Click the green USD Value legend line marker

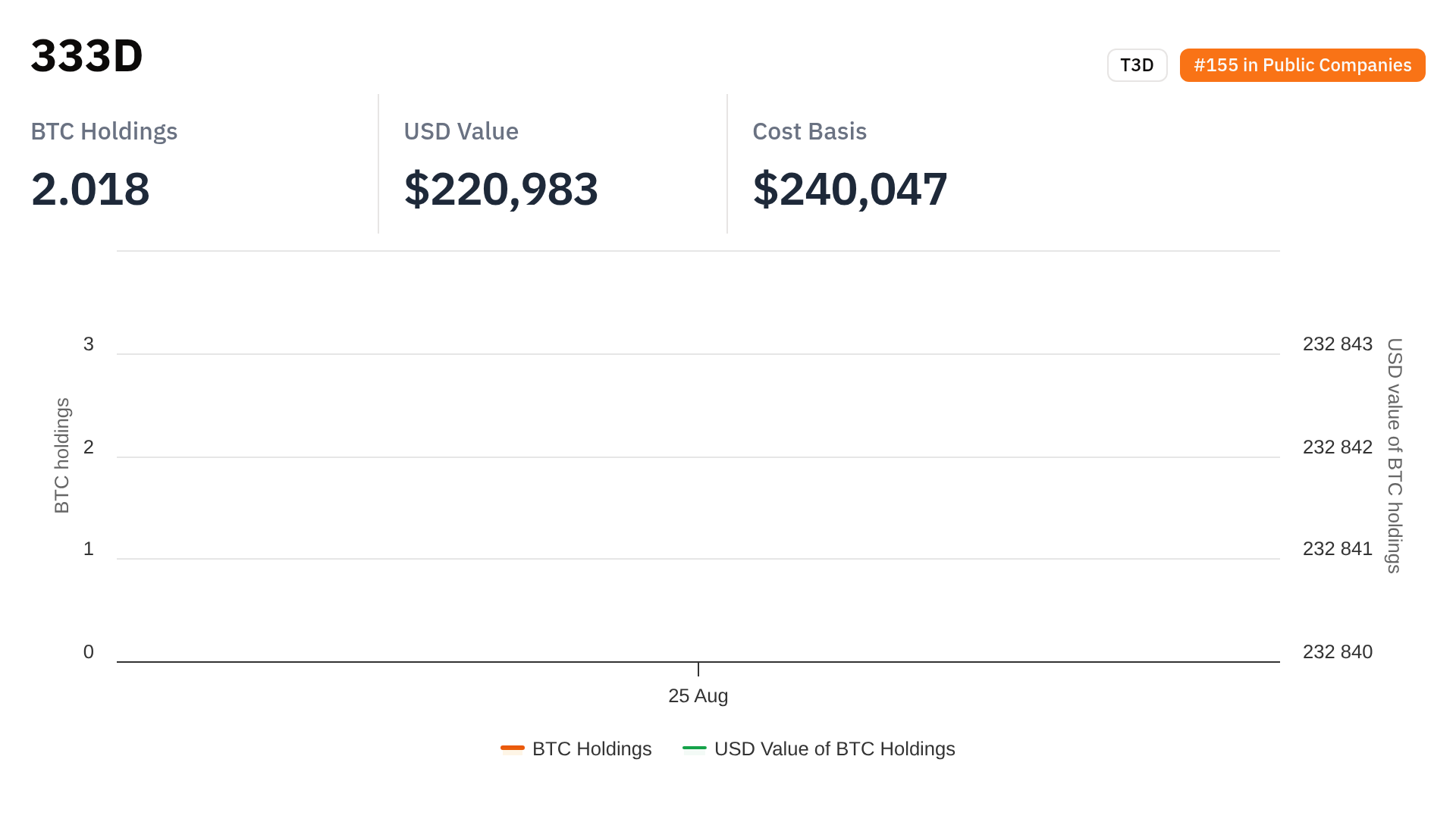695,748
